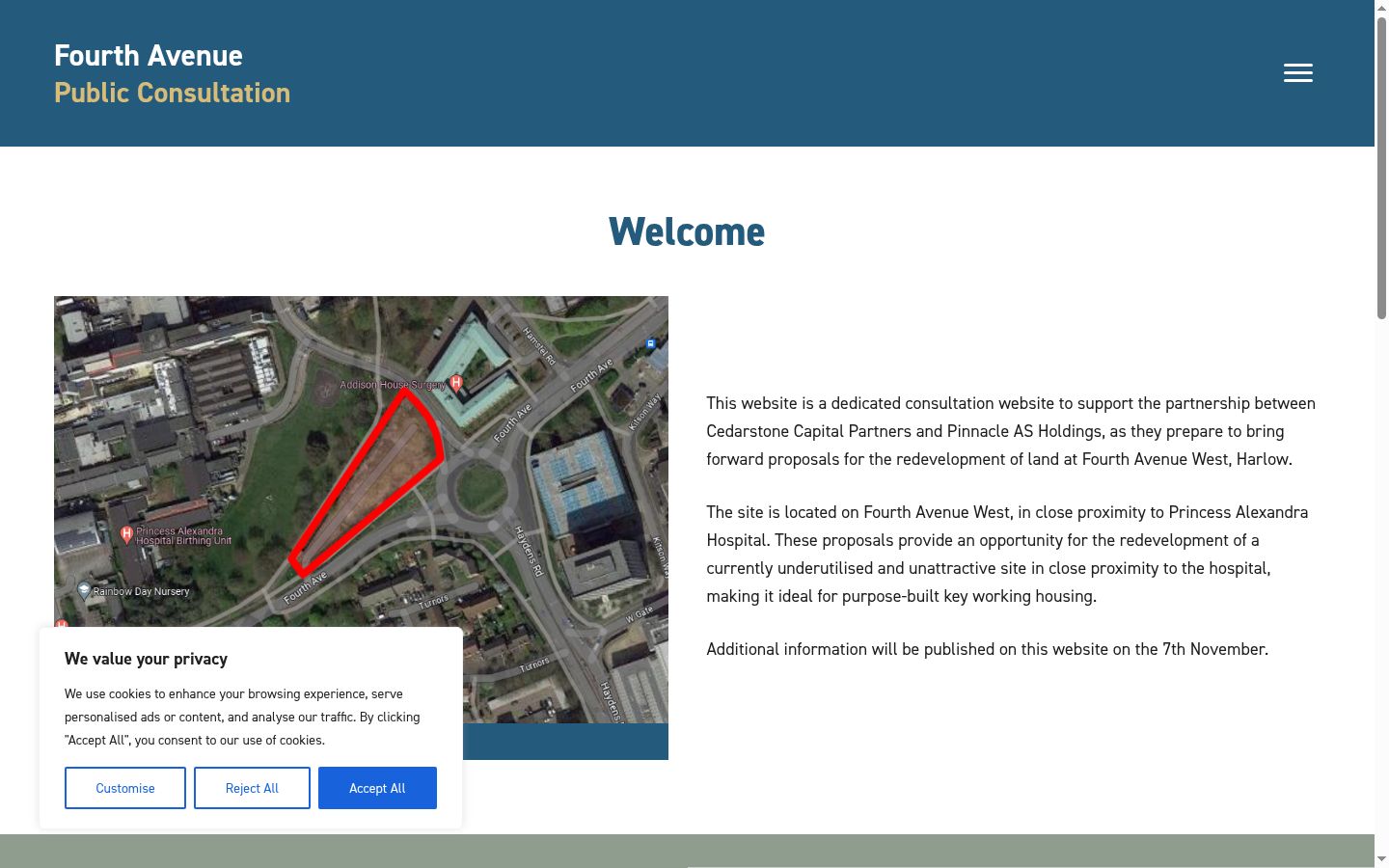Click the Fourth Avenue site title
This screenshot has height=868, width=1389.
pyautogui.click(x=149, y=56)
